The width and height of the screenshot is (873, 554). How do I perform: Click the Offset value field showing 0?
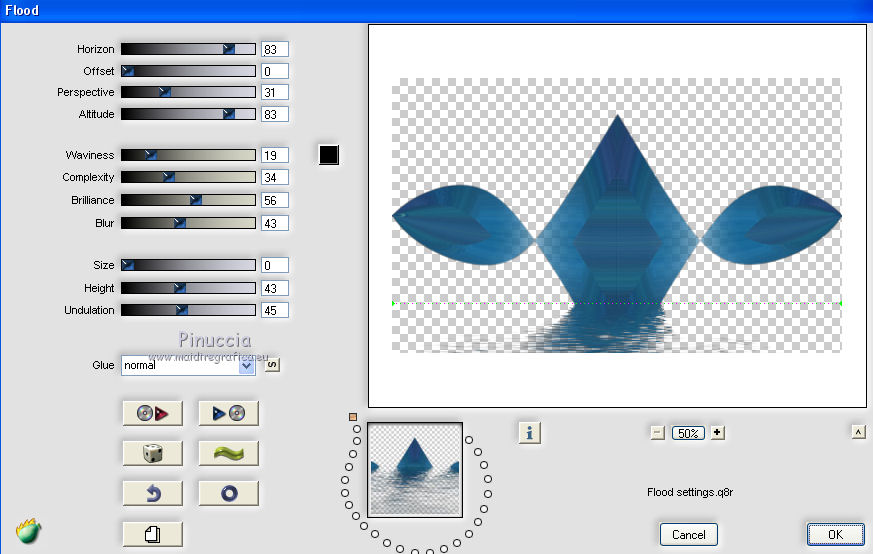(275, 71)
